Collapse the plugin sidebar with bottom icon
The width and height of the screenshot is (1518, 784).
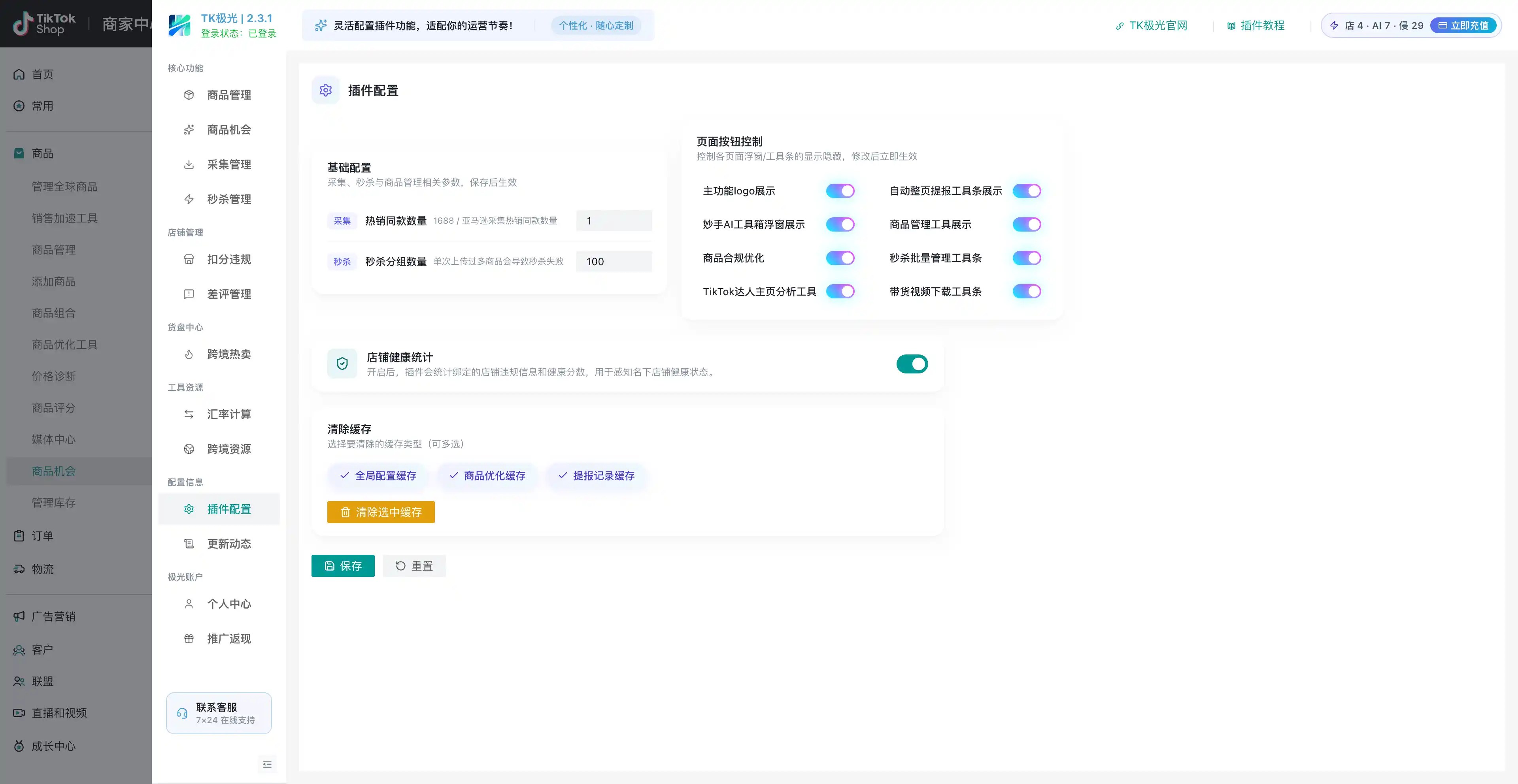pos(267,764)
